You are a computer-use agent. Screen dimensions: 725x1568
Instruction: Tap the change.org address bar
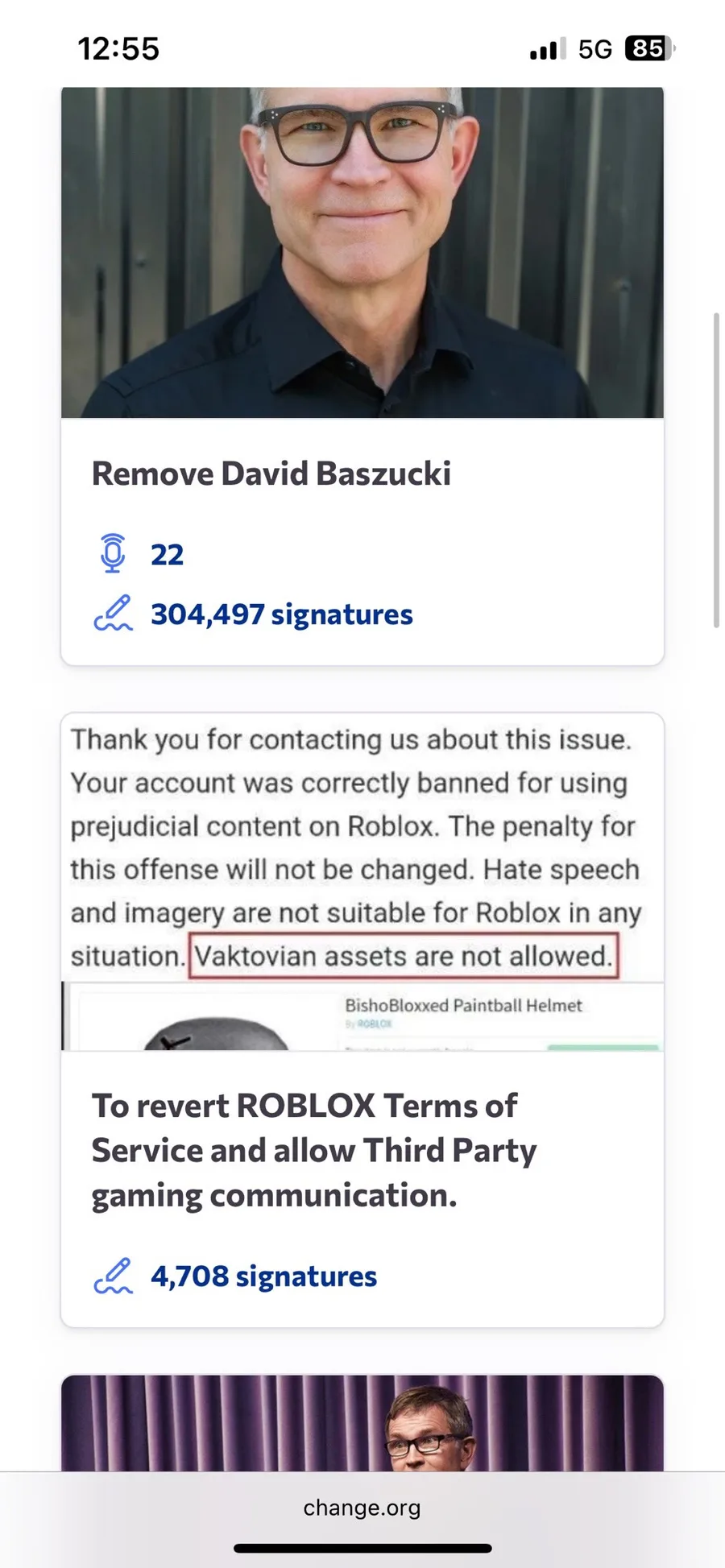(x=362, y=1508)
